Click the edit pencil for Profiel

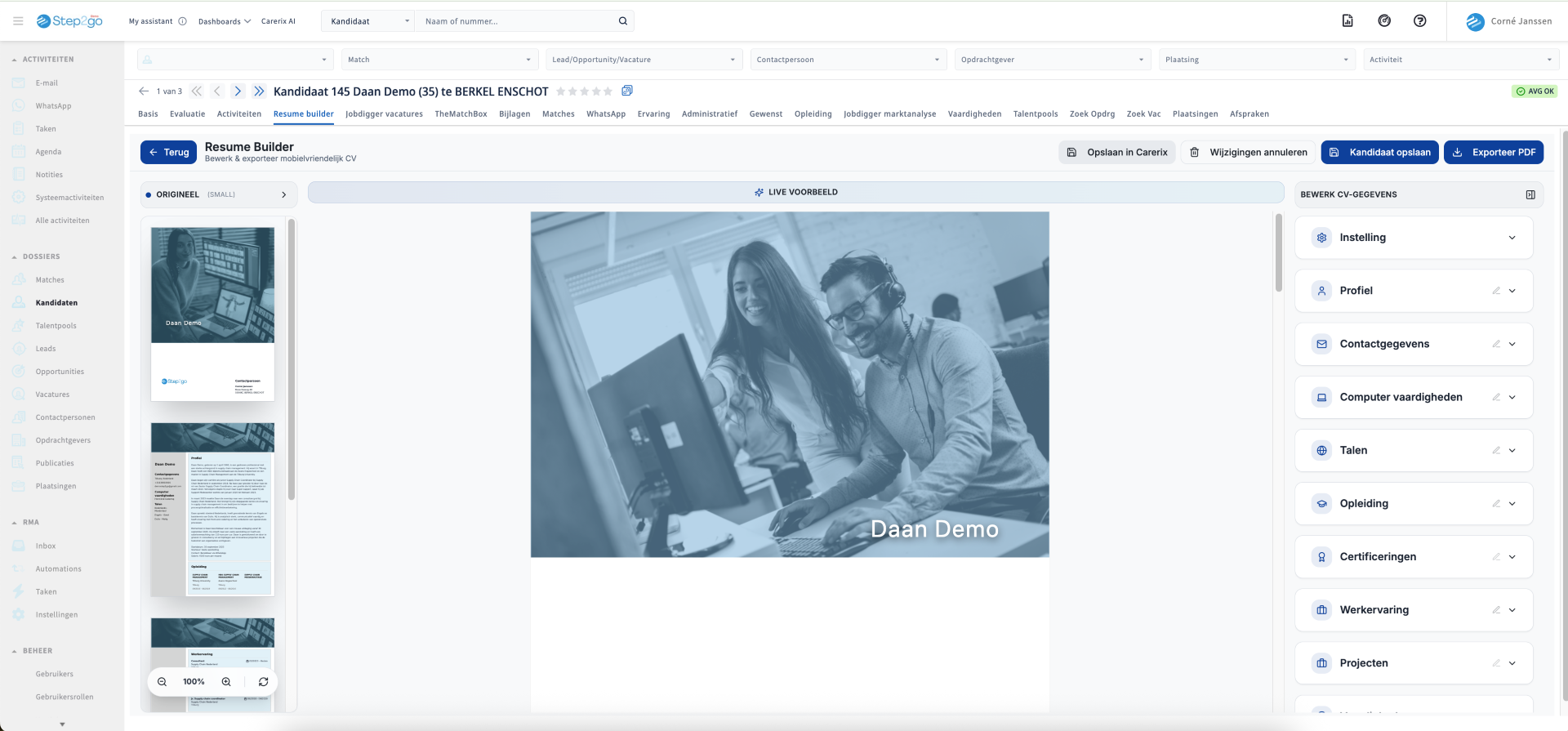[x=1496, y=291]
